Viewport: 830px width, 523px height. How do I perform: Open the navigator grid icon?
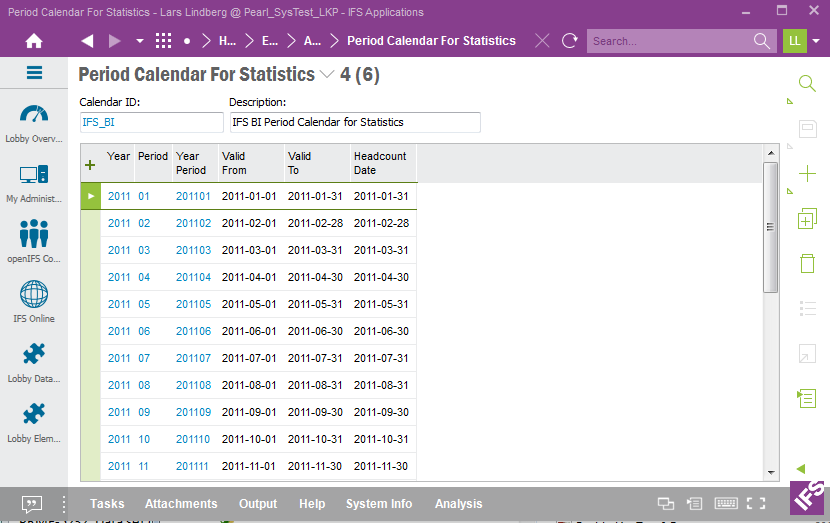[x=164, y=41]
